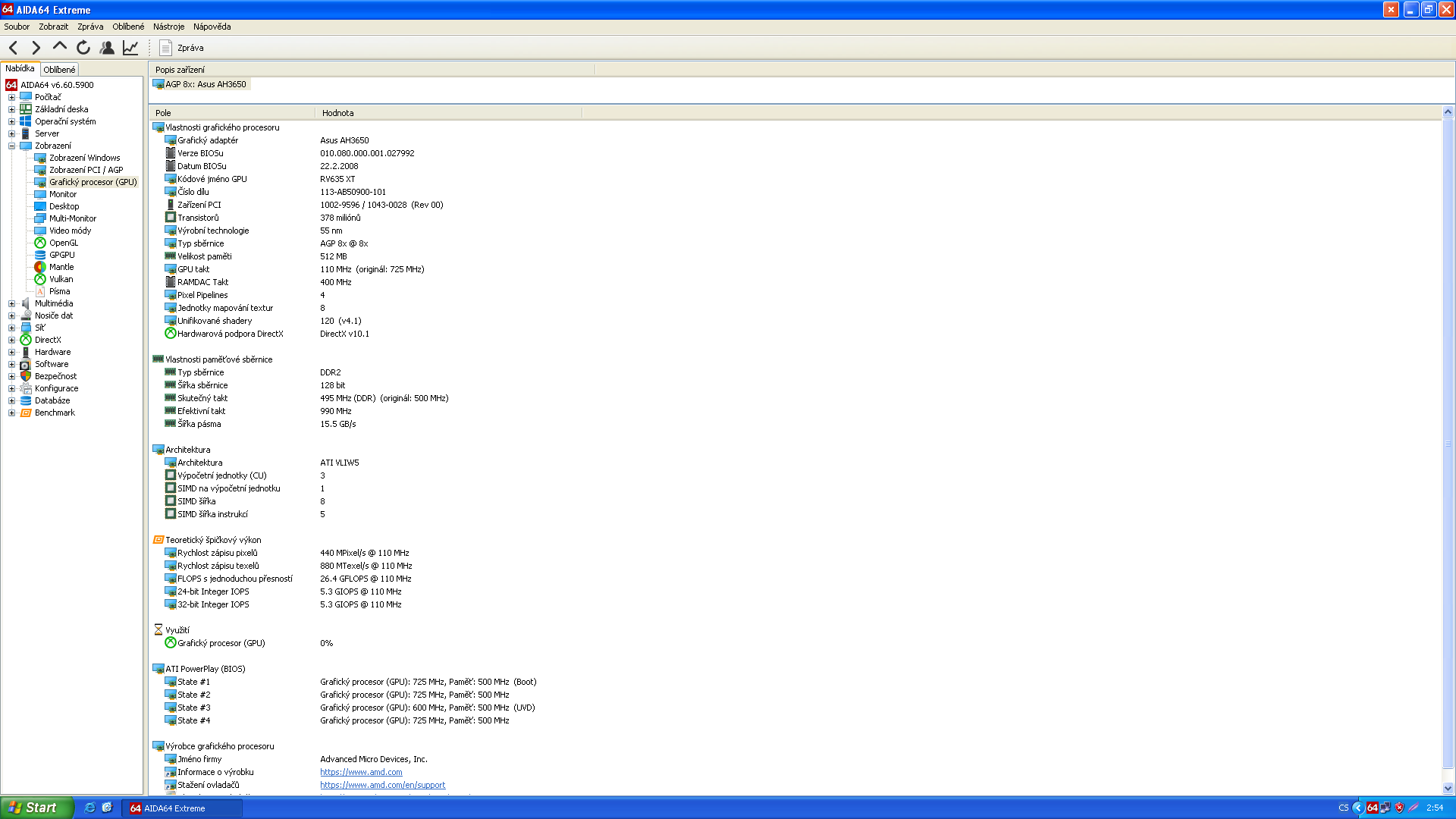Select the Vulkan tree item
1456x819 pixels.
[61, 279]
